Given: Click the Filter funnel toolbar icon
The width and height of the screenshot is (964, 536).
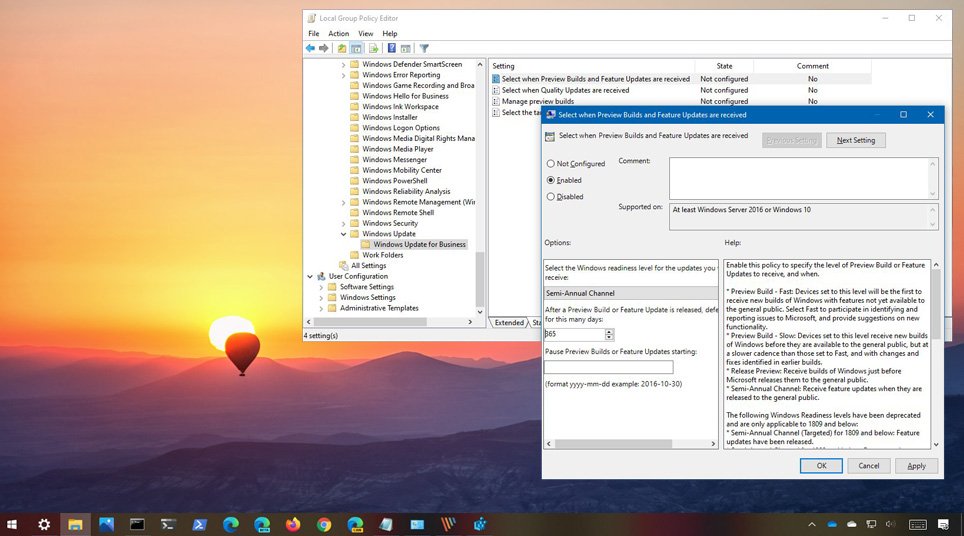Looking at the screenshot, I should pos(424,48).
